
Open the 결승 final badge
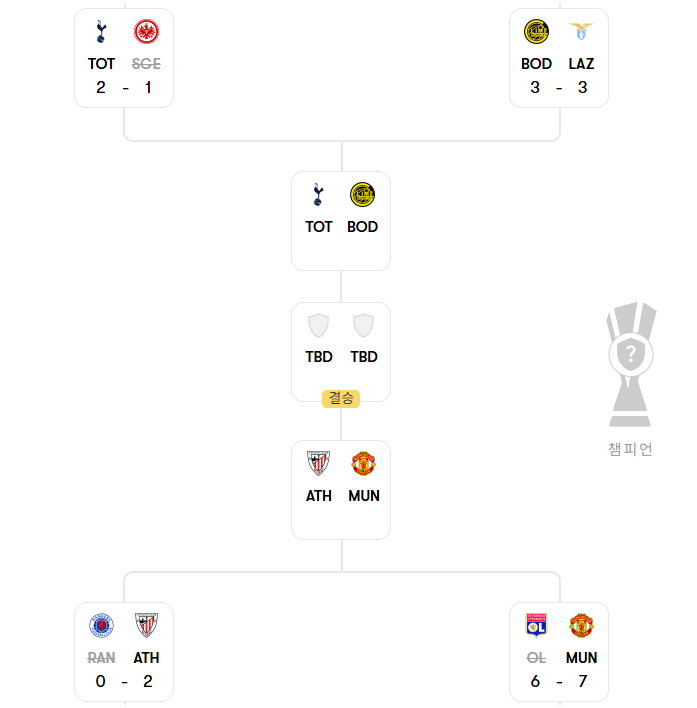coord(341,399)
